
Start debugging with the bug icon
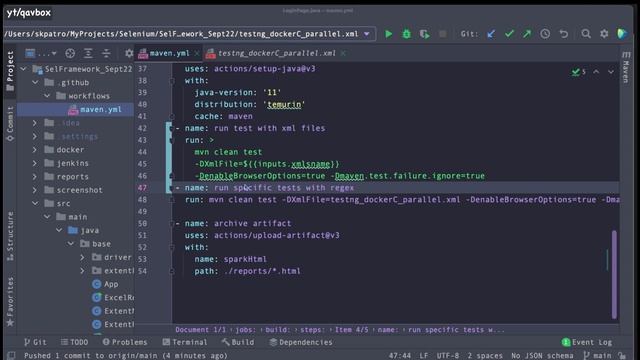407,34
